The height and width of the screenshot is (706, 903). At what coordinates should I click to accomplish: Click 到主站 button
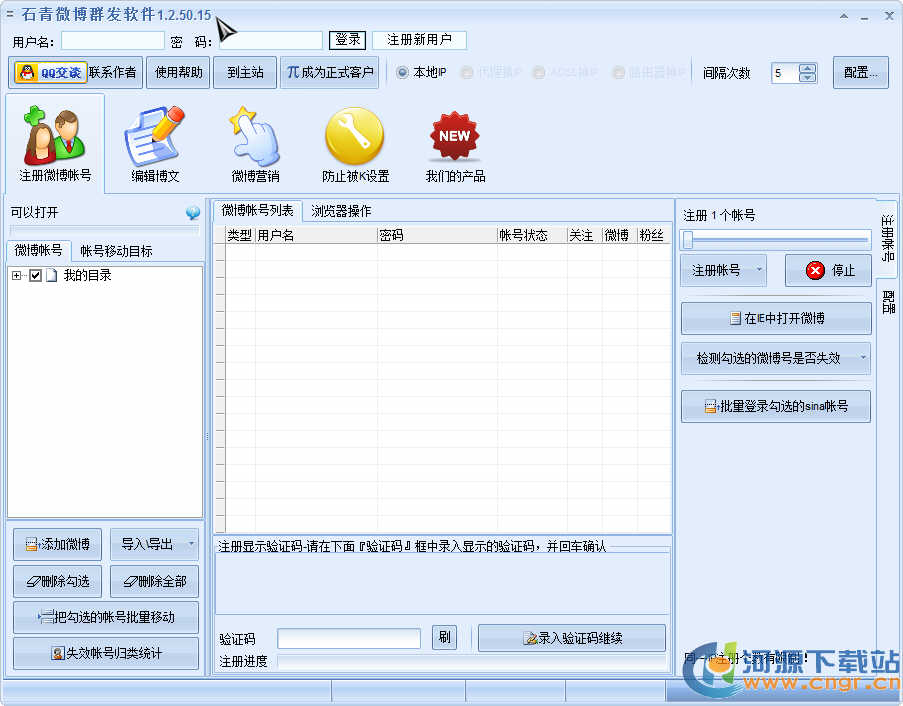click(x=245, y=73)
